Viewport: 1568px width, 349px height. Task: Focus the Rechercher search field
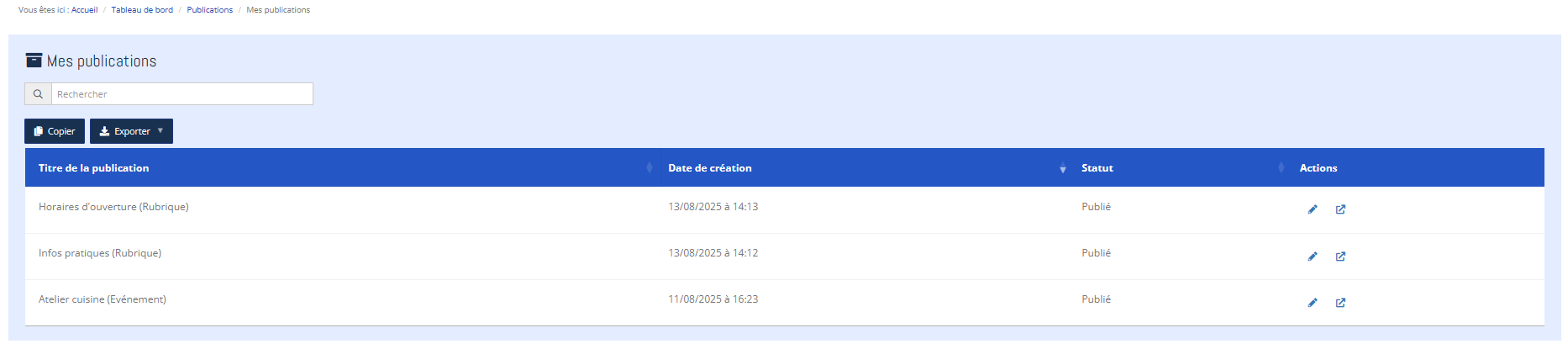point(182,94)
